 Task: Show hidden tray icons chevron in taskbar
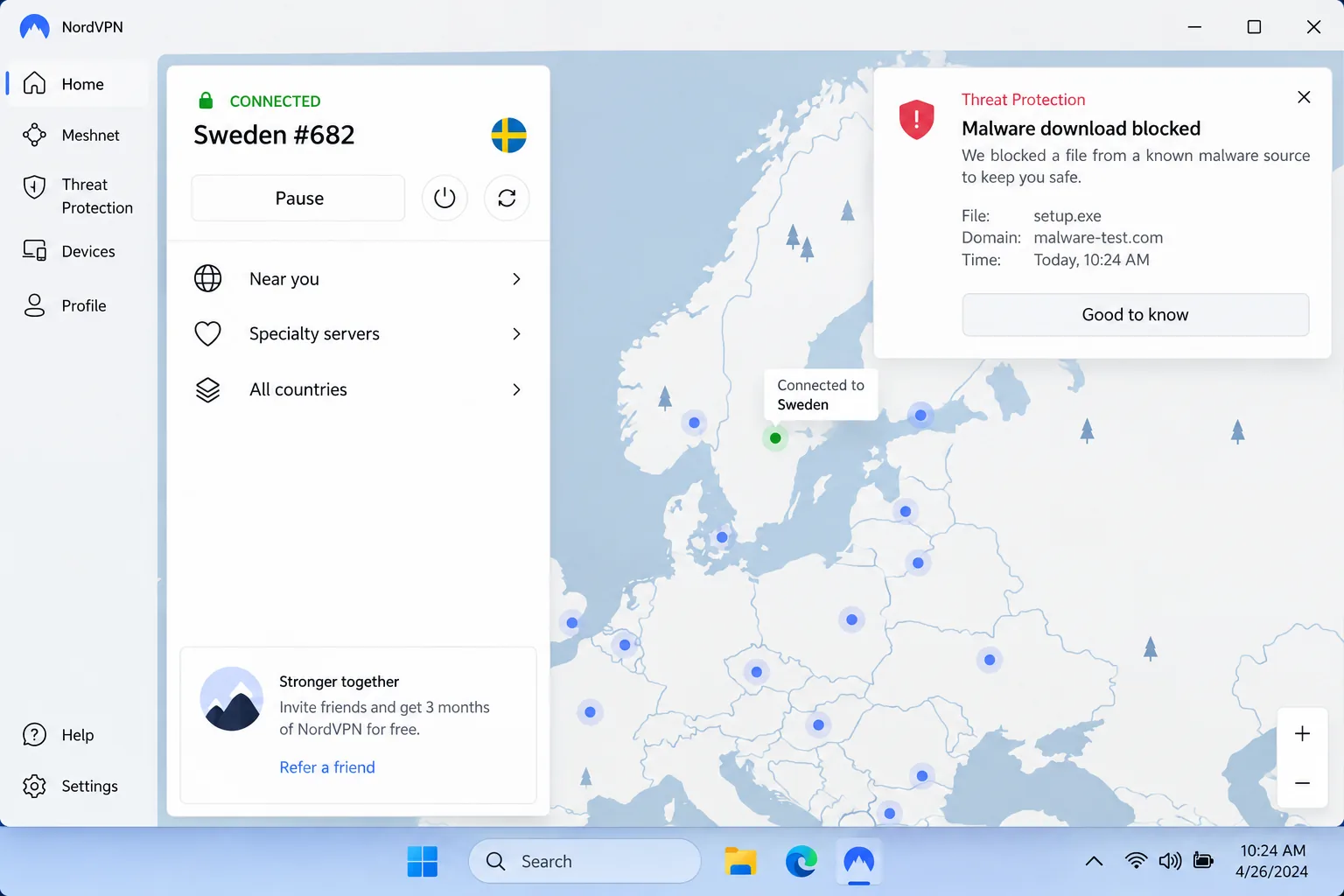pyautogui.click(x=1094, y=861)
